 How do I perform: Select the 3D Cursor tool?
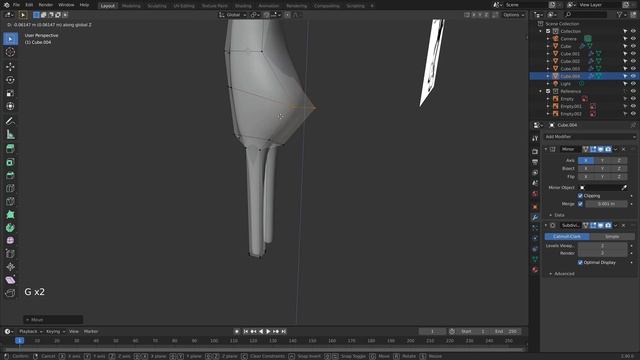point(10,52)
